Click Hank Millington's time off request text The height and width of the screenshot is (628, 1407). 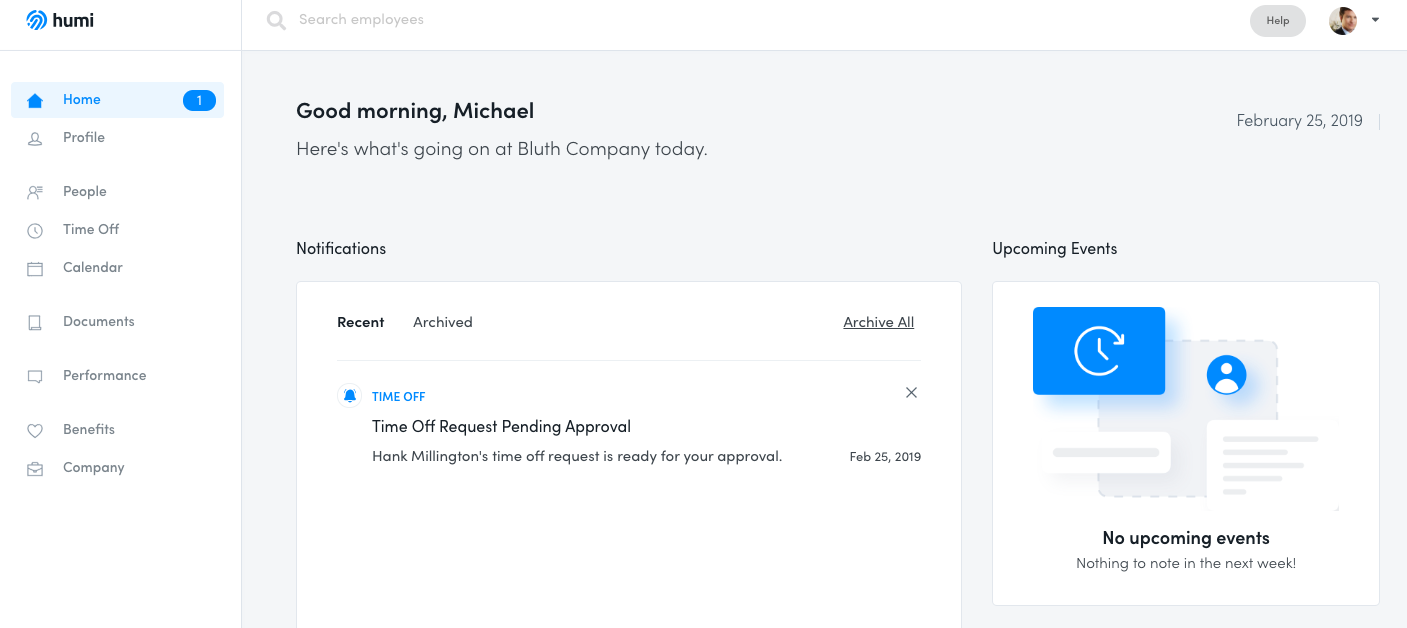577,456
